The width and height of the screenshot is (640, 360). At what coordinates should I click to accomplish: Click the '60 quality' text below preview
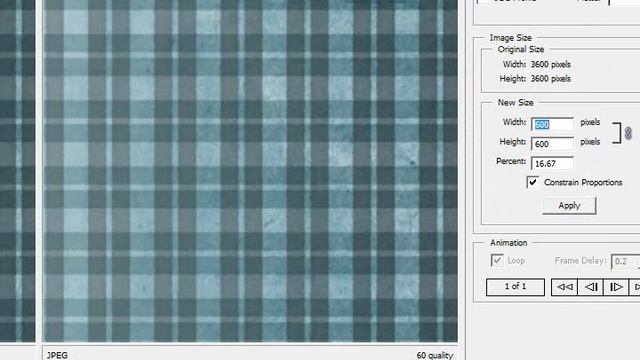[x=435, y=356]
